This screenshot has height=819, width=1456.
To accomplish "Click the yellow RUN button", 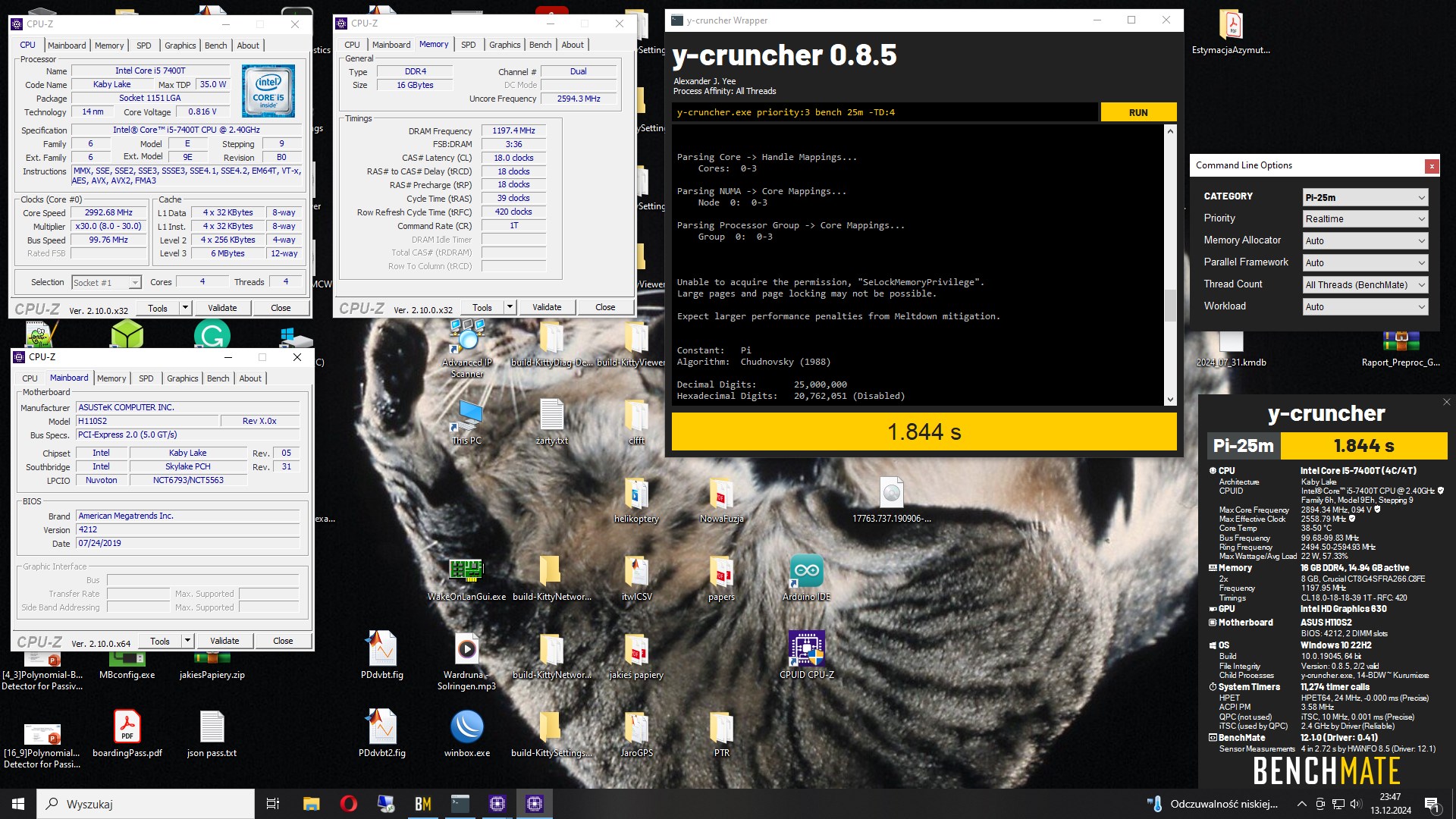I will [1138, 112].
